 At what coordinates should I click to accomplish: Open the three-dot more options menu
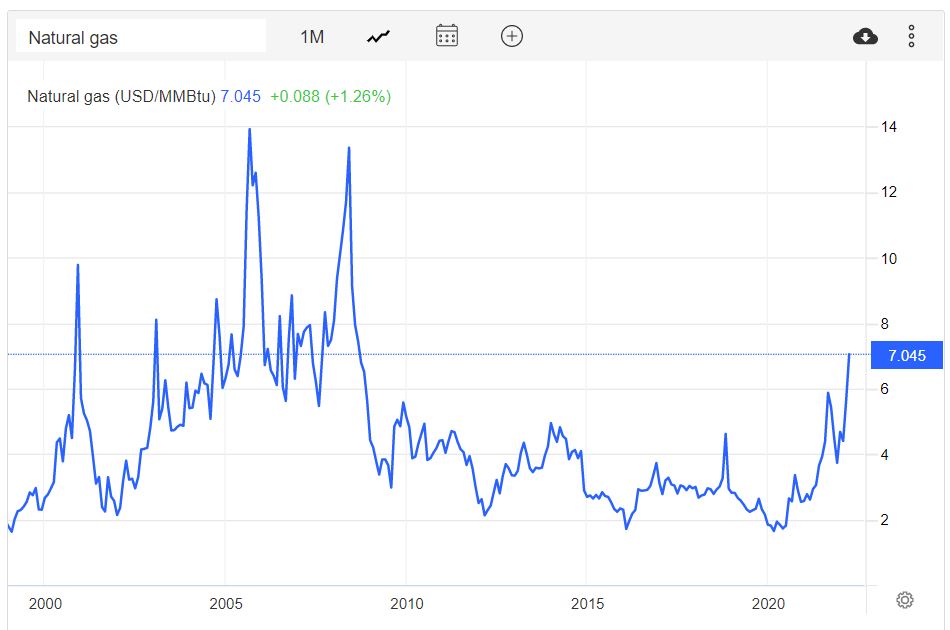point(911,36)
